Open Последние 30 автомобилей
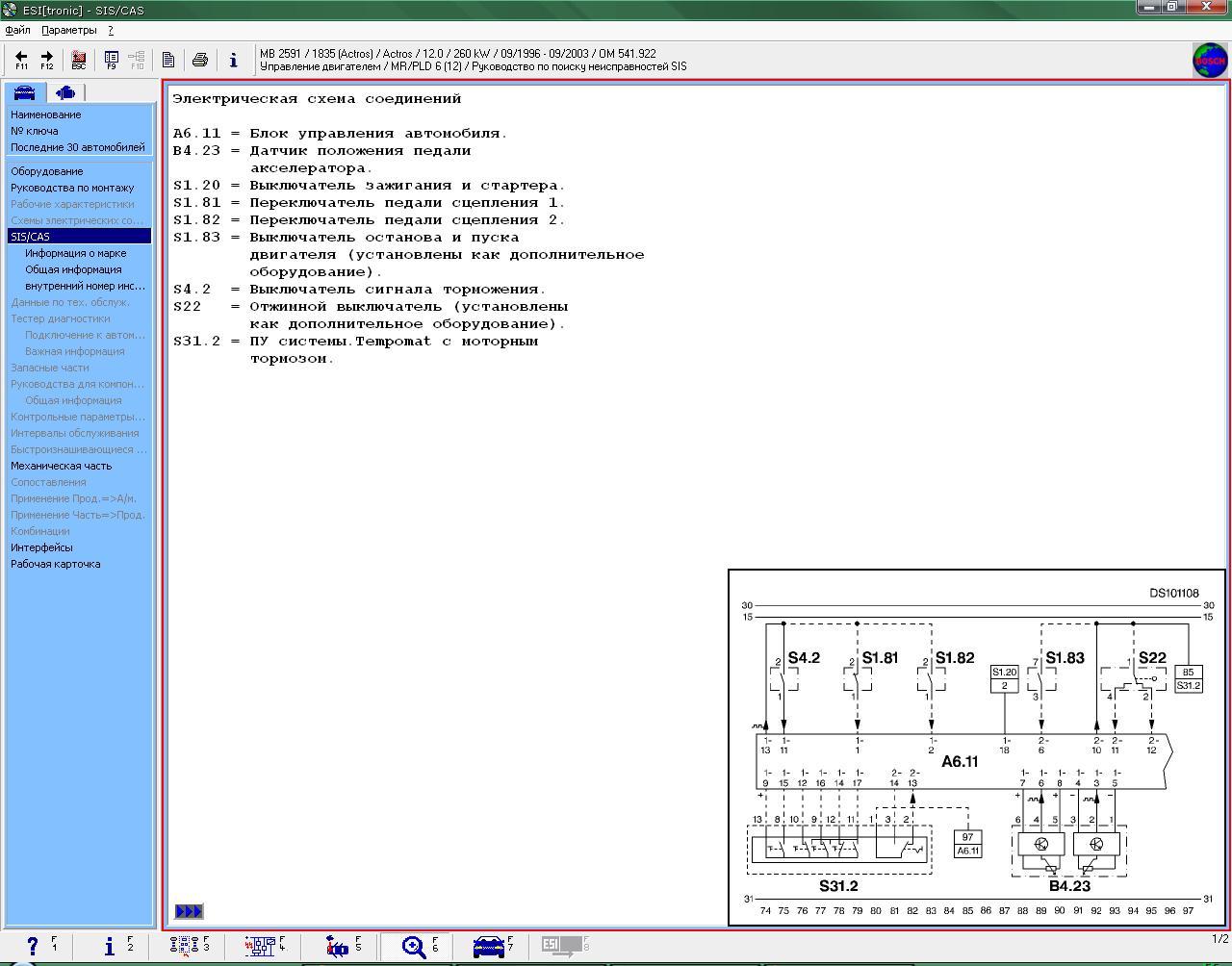 point(78,147)
